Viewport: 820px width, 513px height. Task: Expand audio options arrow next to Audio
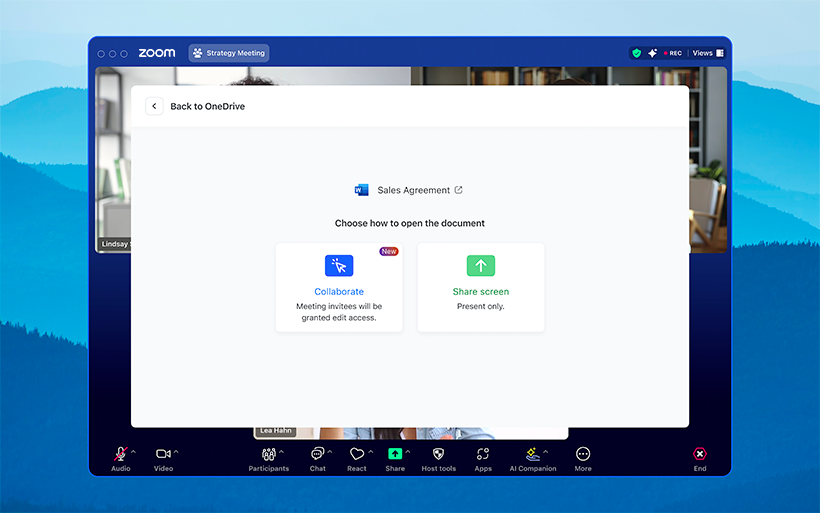click(x=134, y=451)
